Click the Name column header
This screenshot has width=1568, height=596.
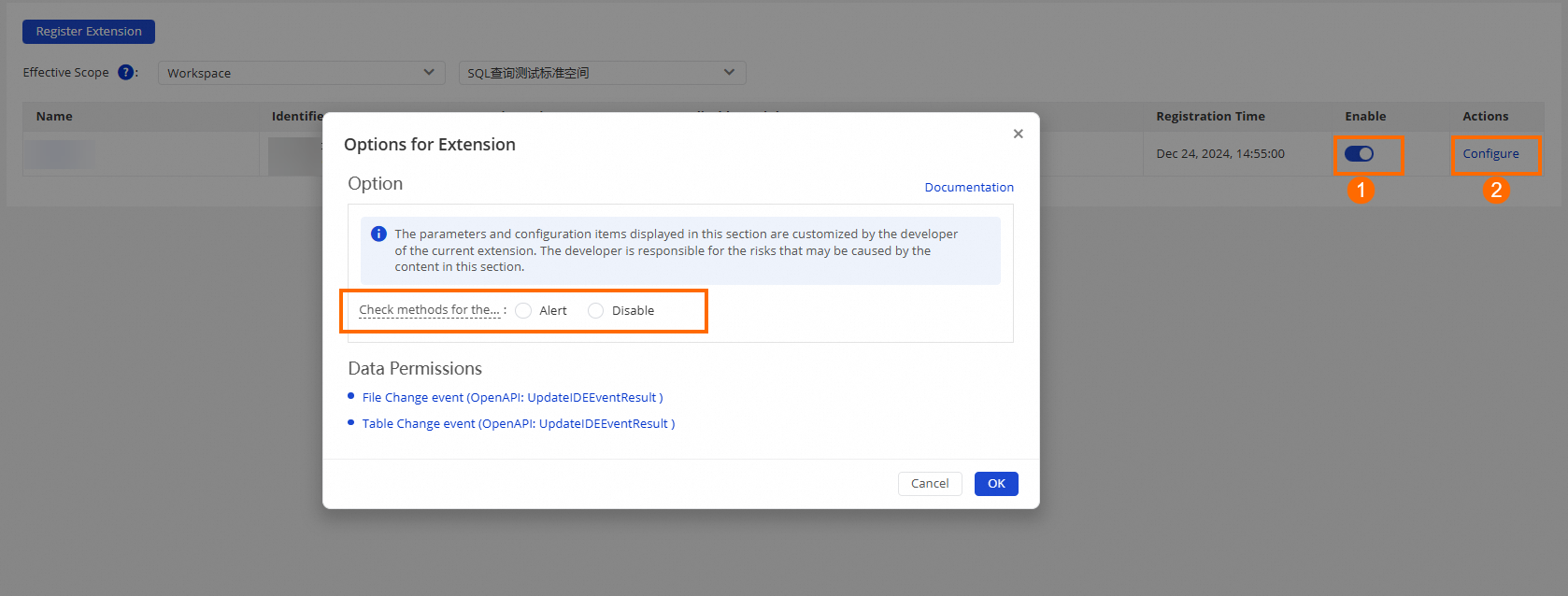(54, 117)
